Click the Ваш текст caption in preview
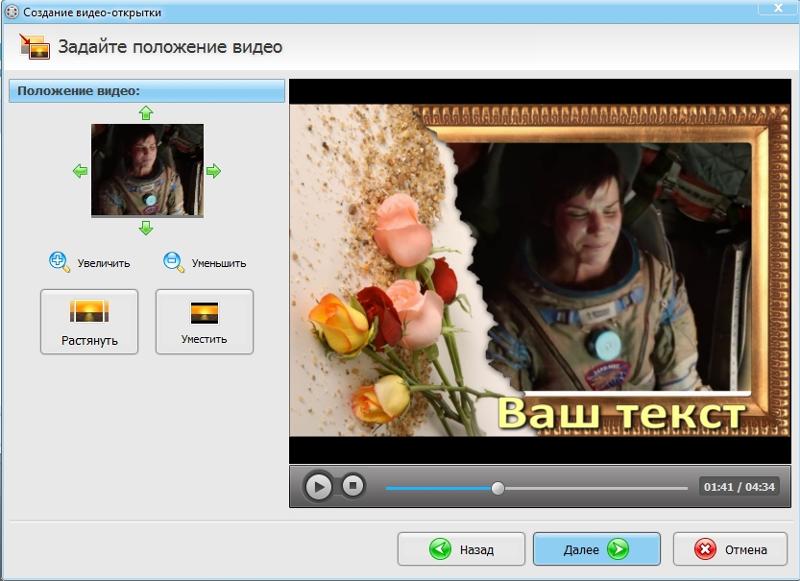Screen dimensions: 800x581 [x=620, y=414]
